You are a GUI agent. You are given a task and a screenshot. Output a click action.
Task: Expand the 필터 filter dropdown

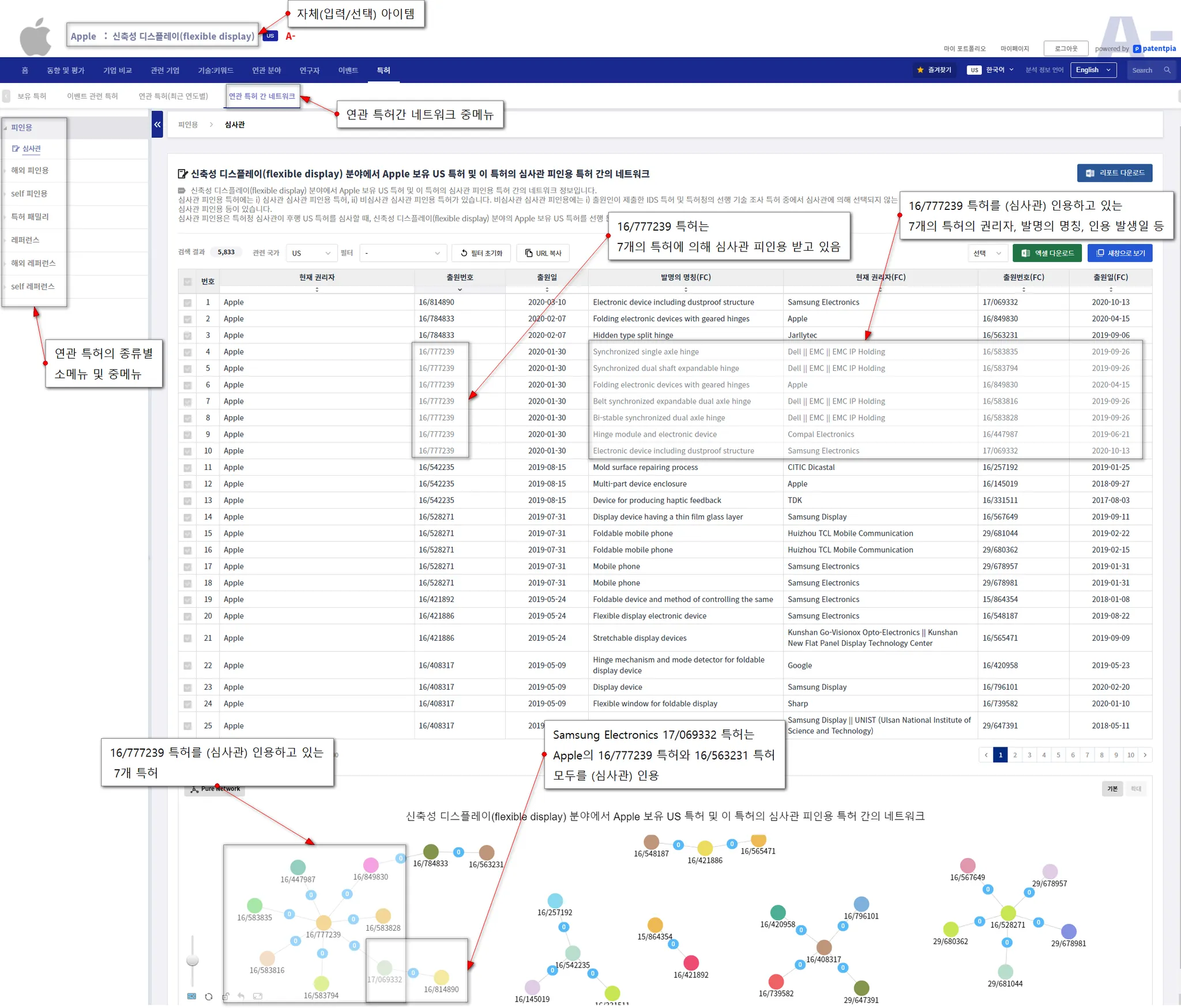[403, 253]
